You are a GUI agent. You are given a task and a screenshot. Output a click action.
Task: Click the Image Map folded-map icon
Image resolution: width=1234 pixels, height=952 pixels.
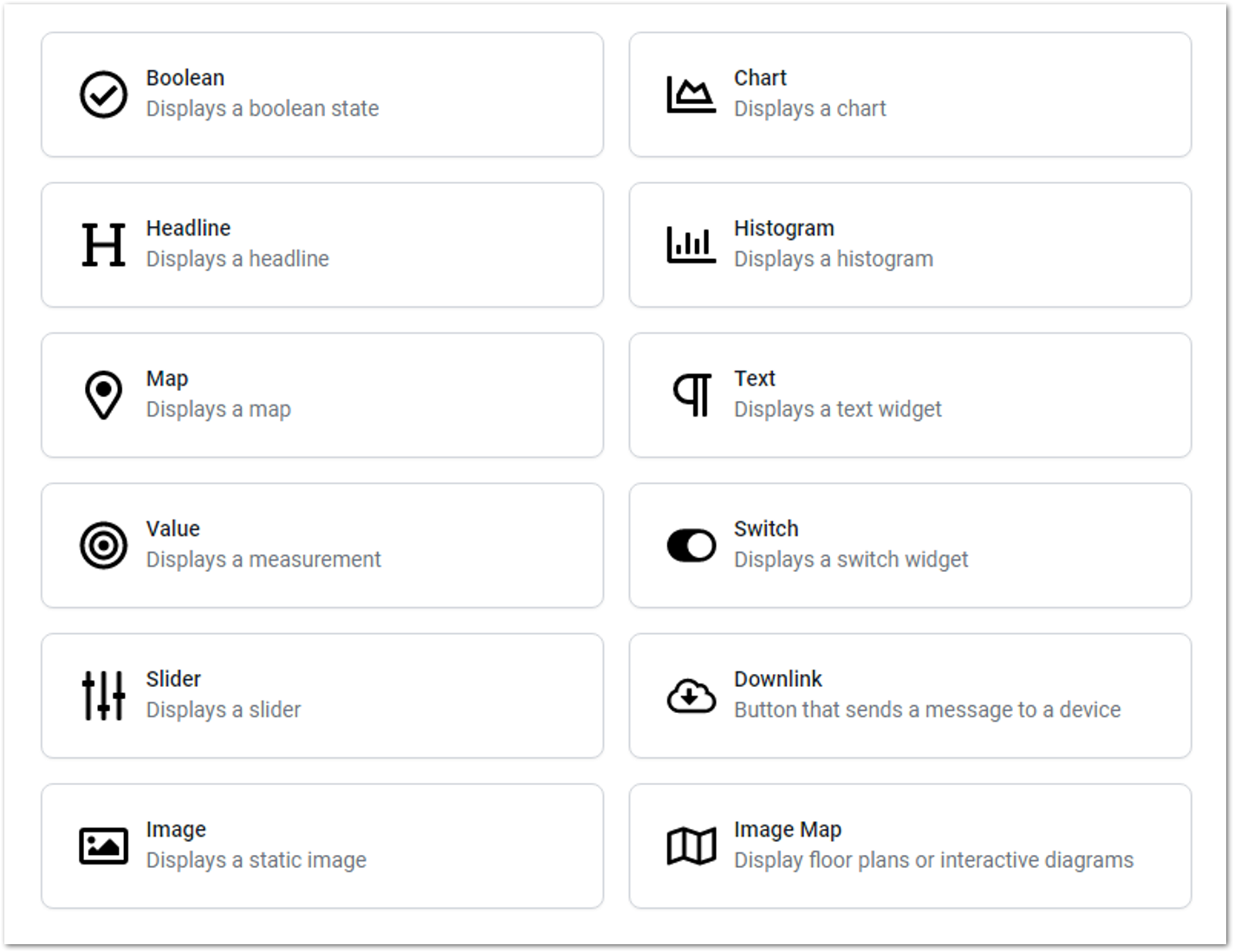tap(690, 845)
